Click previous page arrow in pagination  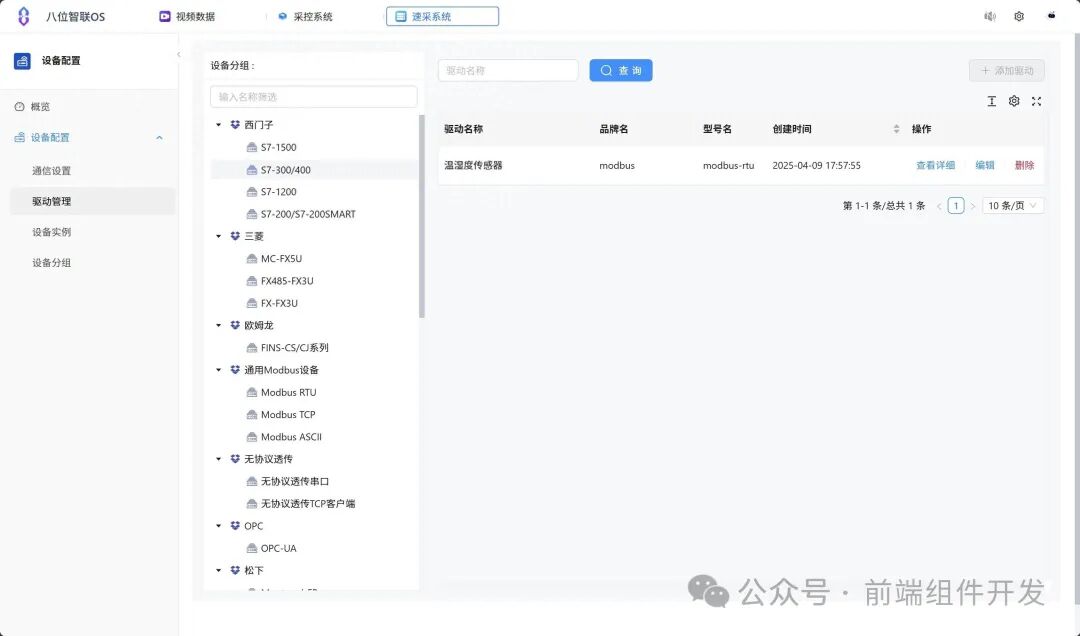pos(939,206)
